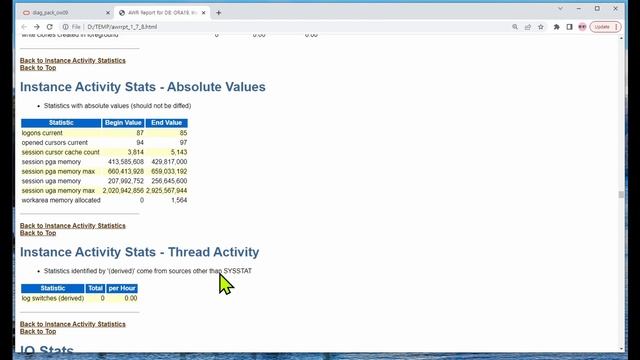Open a new browser tab
640x360 pixels.
tap(218, 13)
